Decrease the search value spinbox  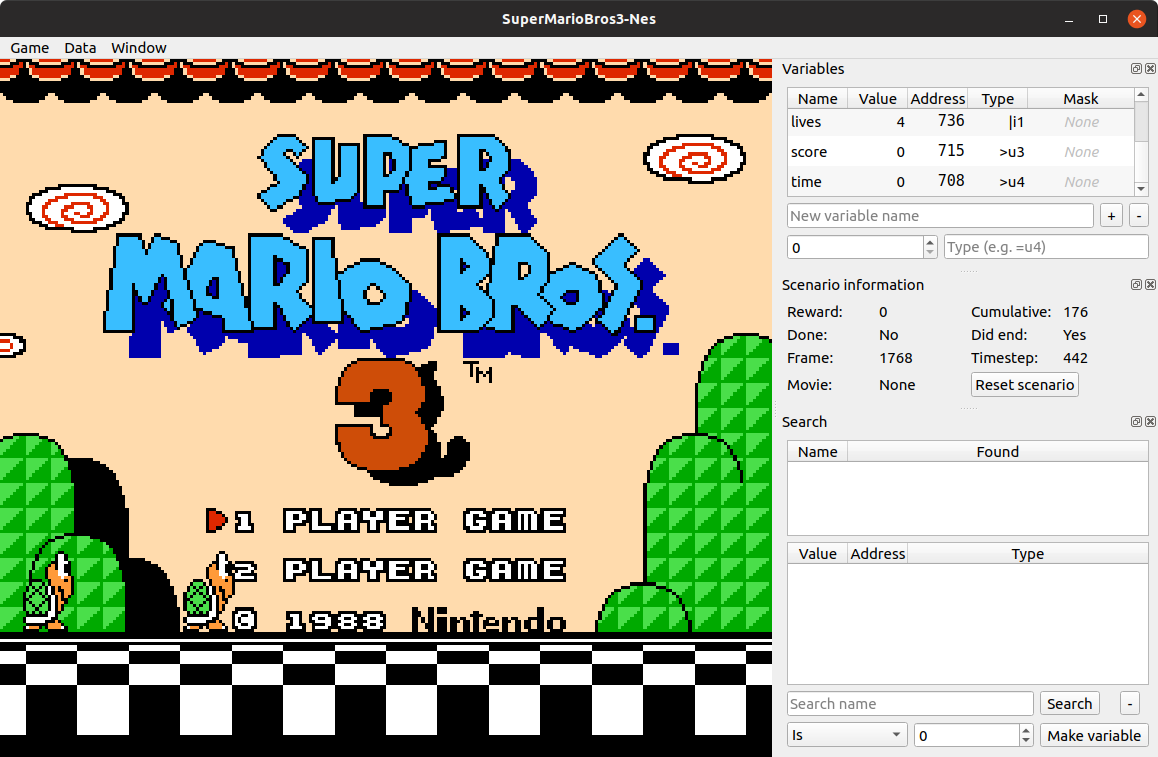click(1026, 740)
